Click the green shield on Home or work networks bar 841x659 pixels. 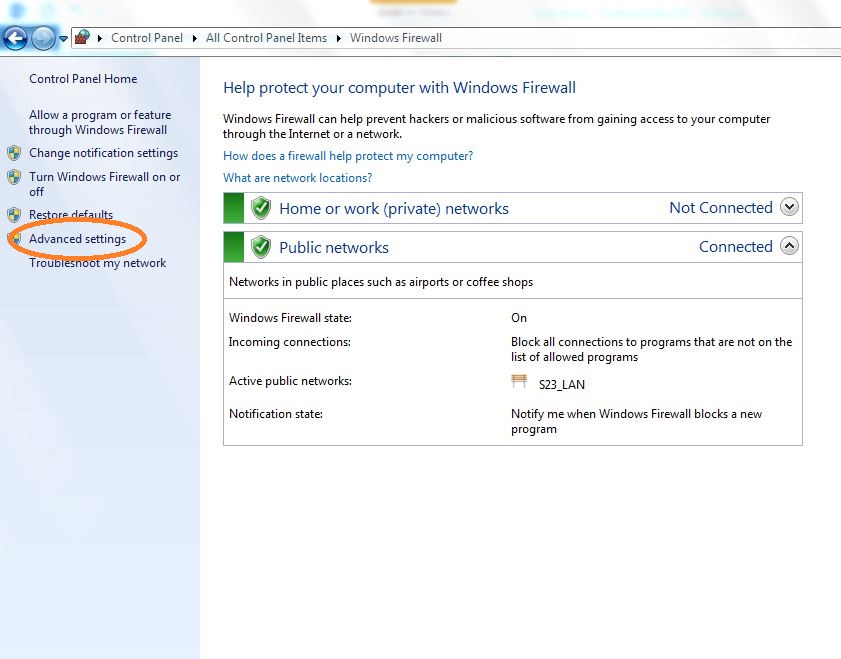(260, 208)
